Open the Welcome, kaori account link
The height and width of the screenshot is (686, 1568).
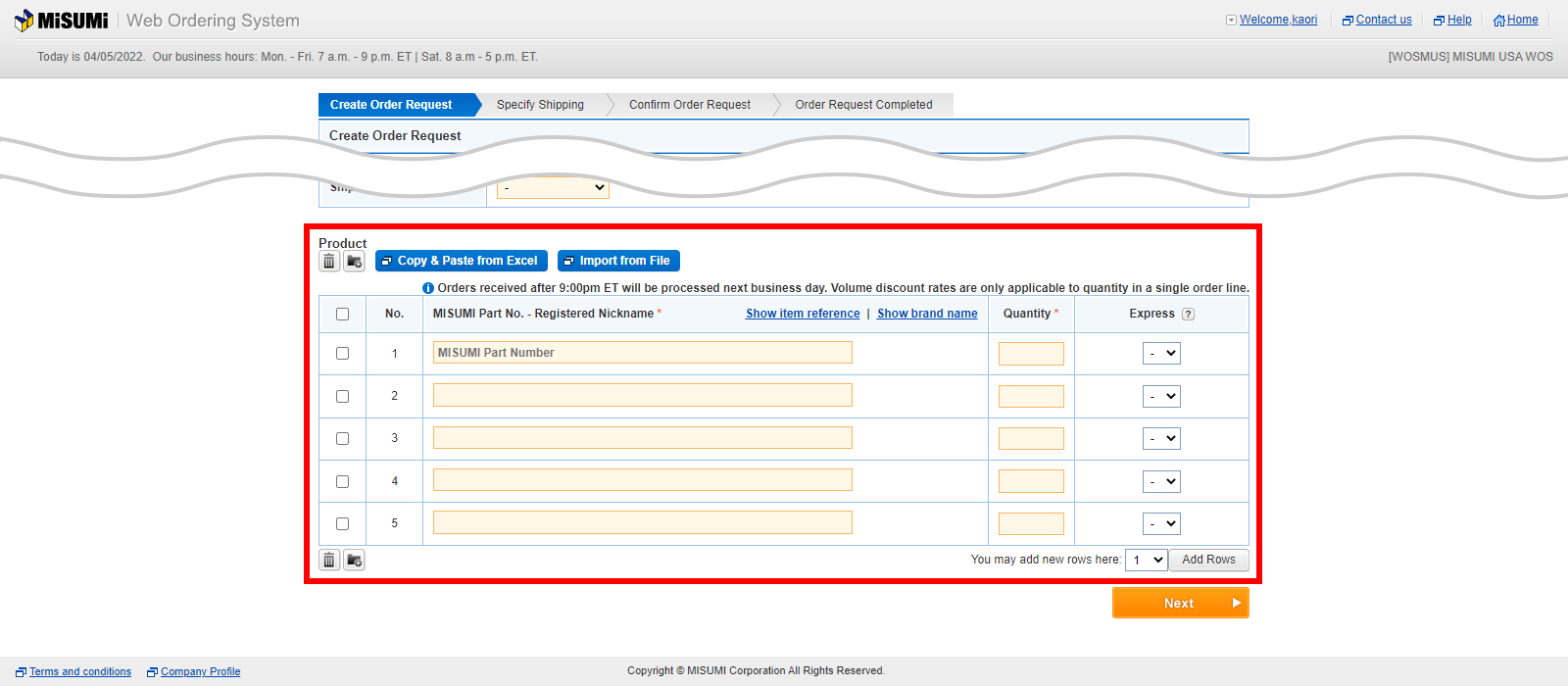[1278, 20]
